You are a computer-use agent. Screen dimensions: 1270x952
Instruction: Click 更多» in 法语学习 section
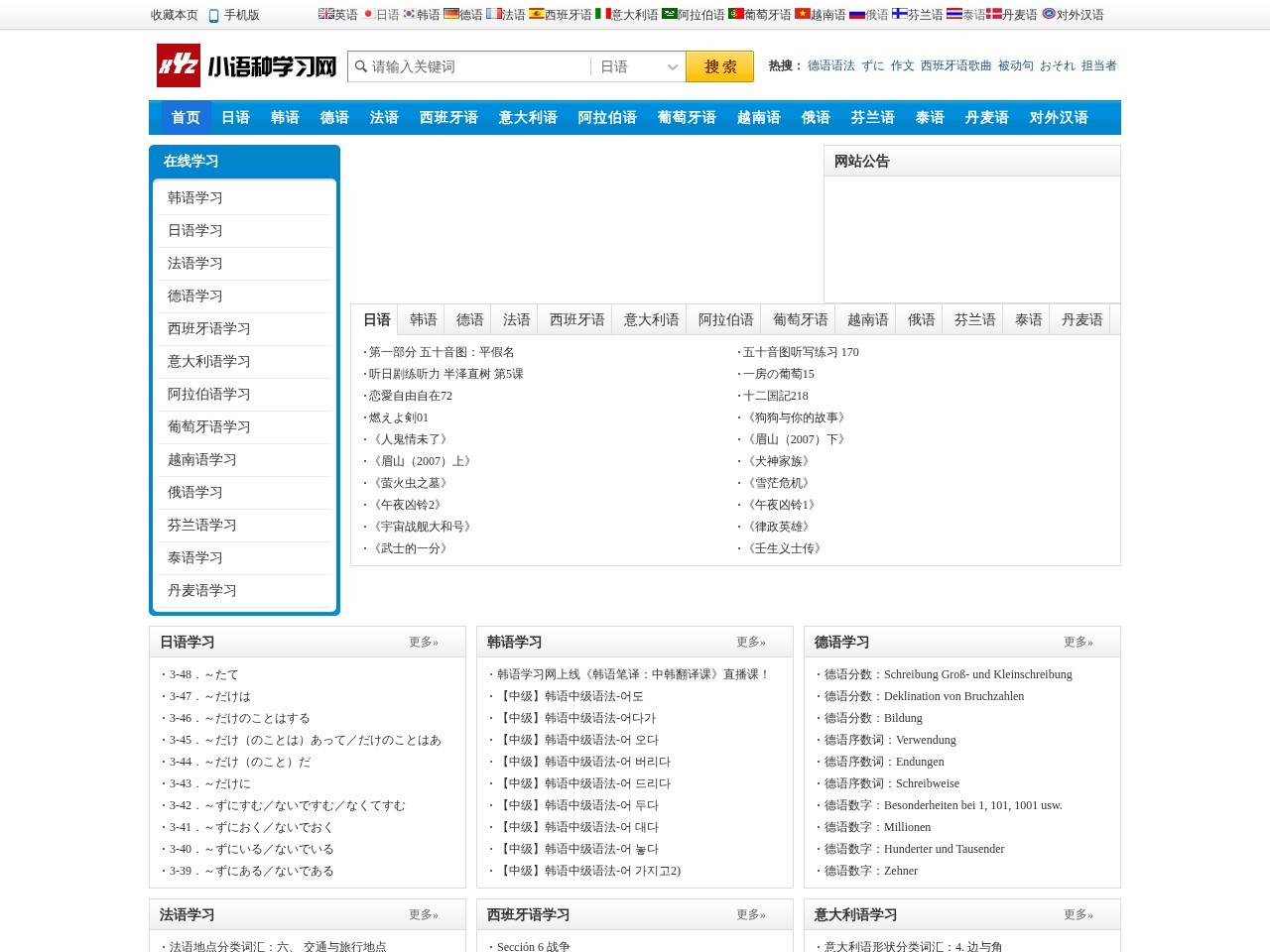click(424, 914)
